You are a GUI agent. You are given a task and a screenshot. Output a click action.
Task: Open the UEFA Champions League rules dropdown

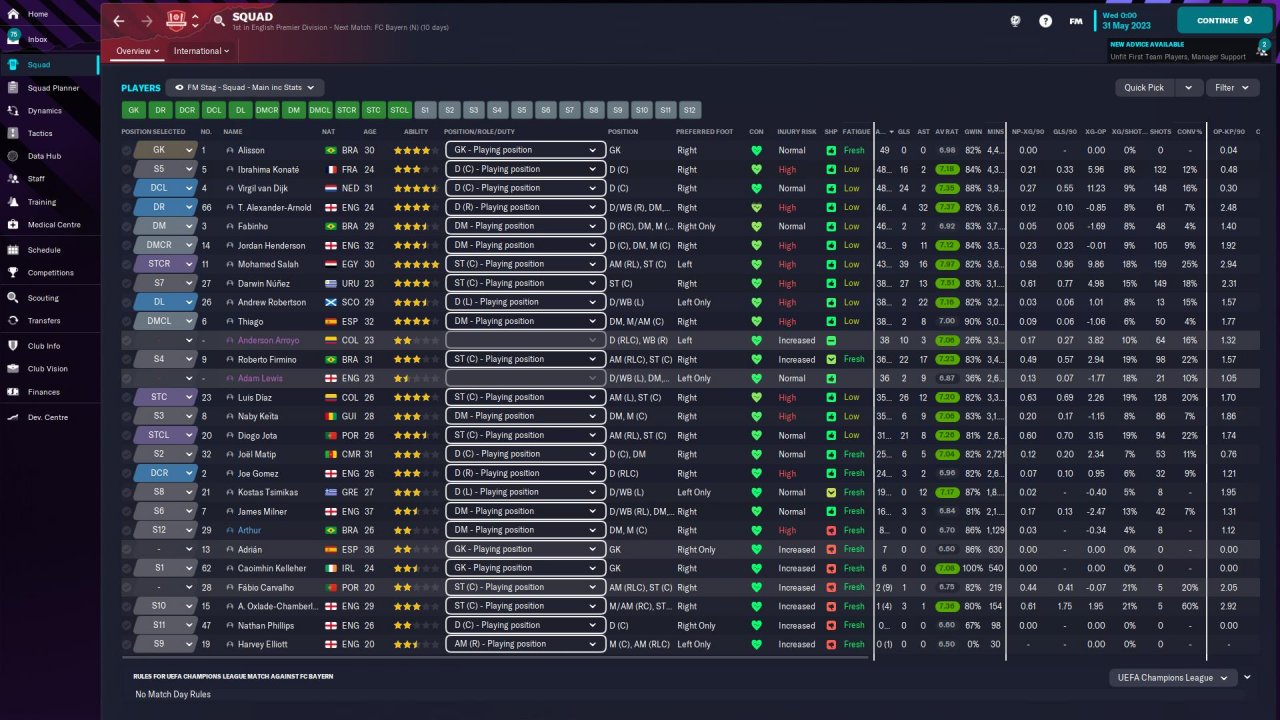pyautogui.click(x=1174, y=678)
